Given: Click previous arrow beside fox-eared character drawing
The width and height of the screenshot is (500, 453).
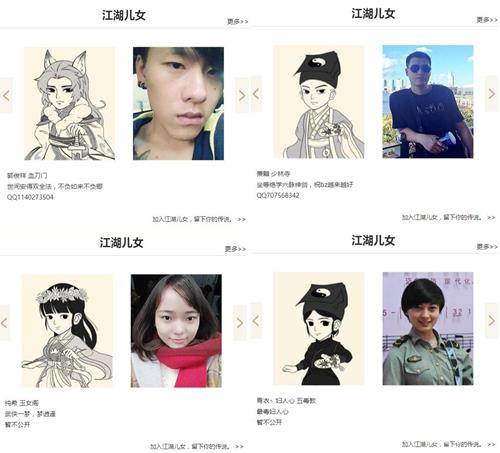Looking at the screenshot, I should tap(6, 95).
